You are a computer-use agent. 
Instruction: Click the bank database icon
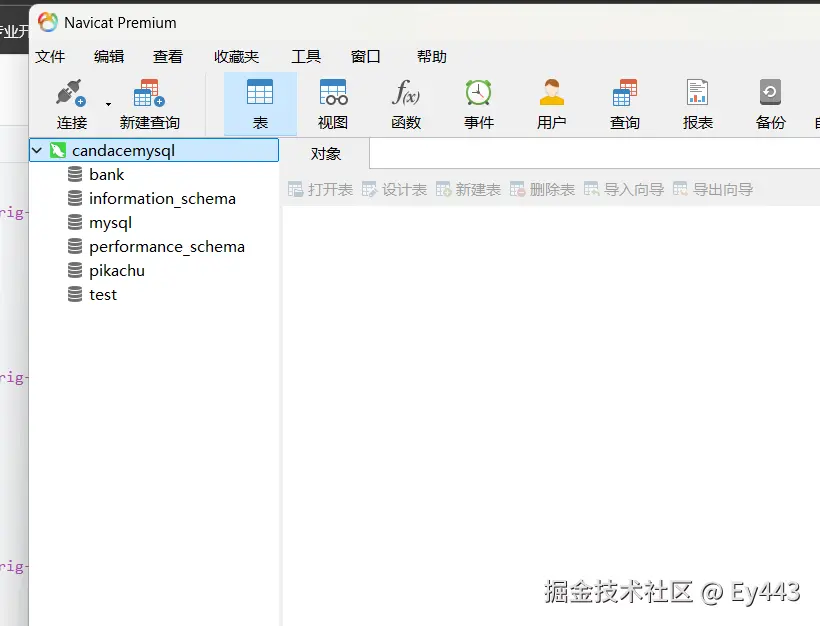pos(75,174)
